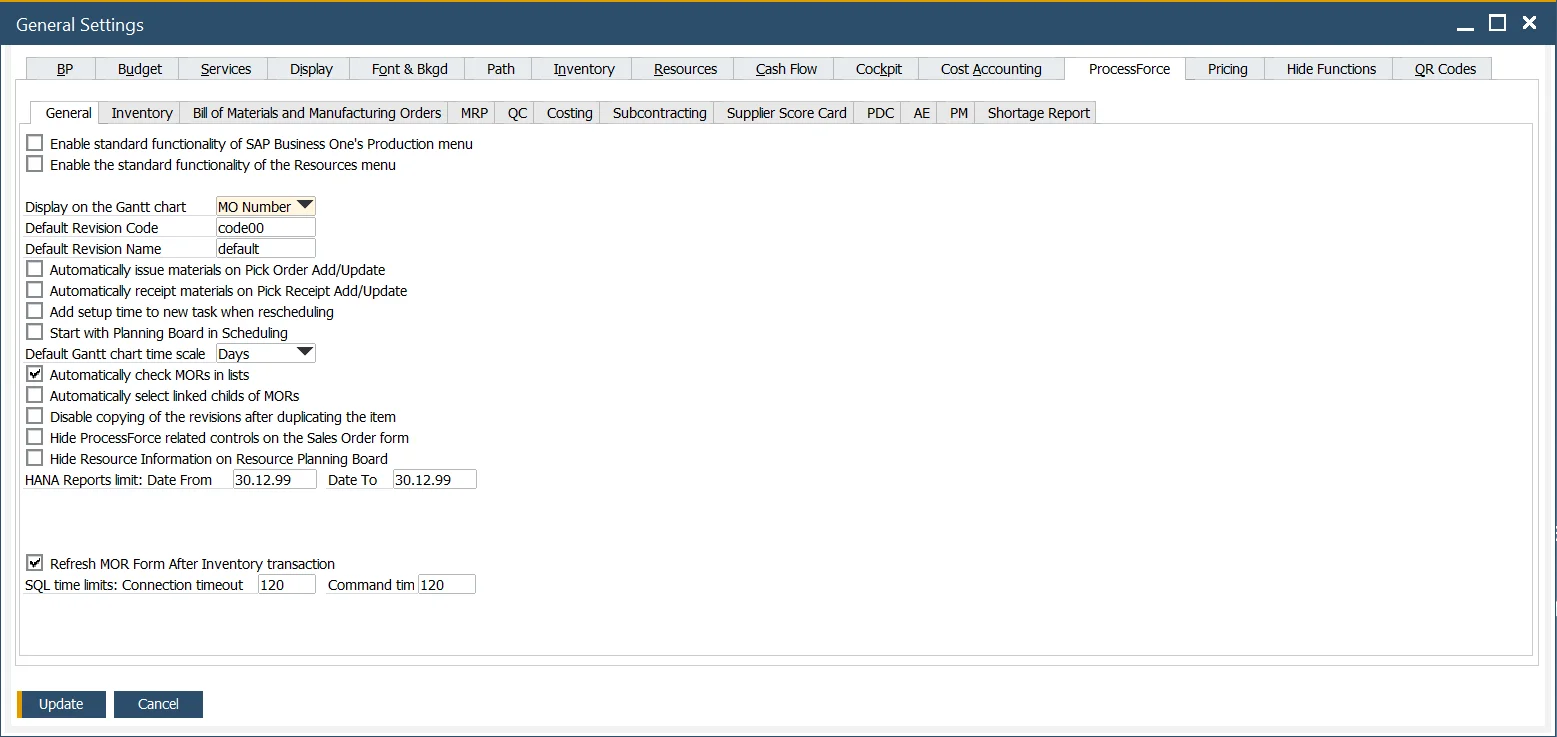Enable the standard functionality of the Resources menu

[35, 163]
